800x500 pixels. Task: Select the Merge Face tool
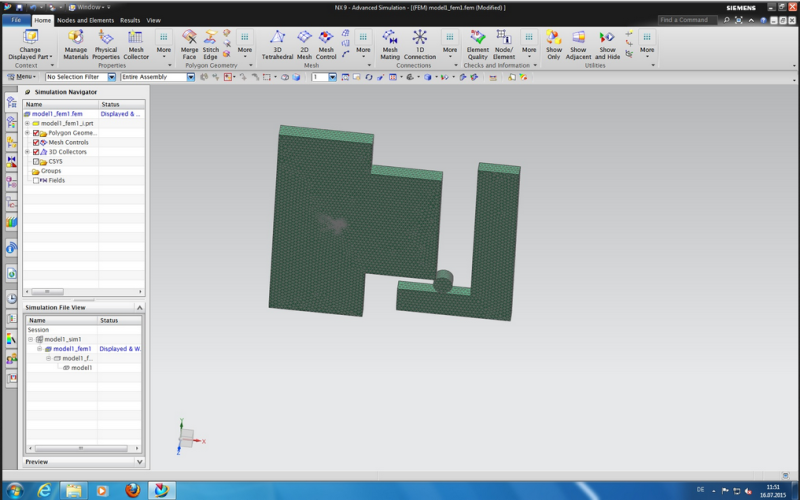pos(189,44)
